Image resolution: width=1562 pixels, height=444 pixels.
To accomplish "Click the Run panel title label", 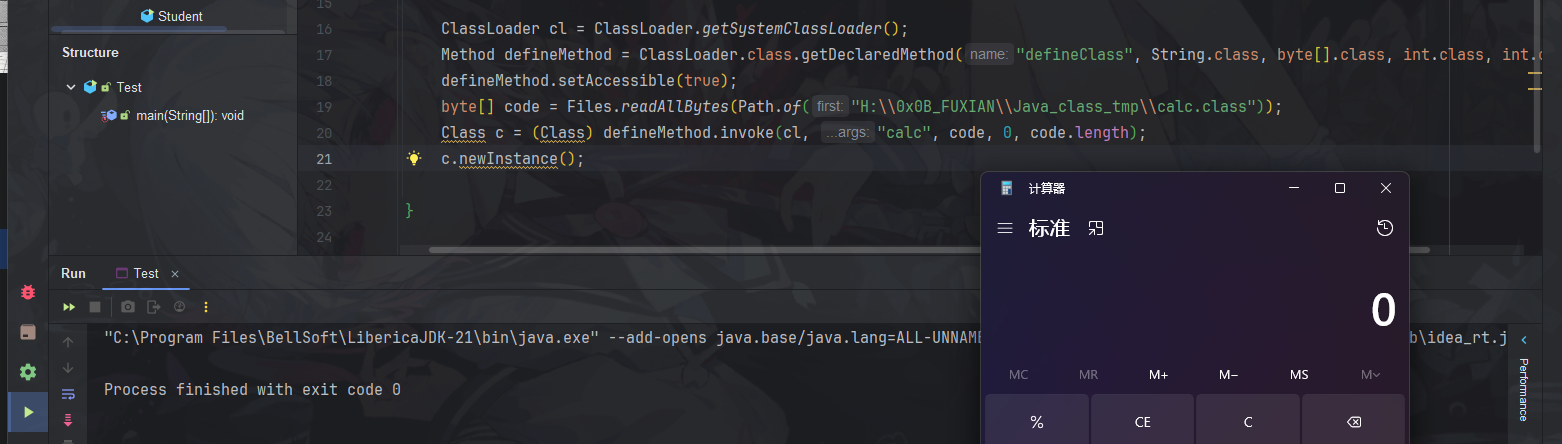I will pyautogui.click(x=73, y=273).
